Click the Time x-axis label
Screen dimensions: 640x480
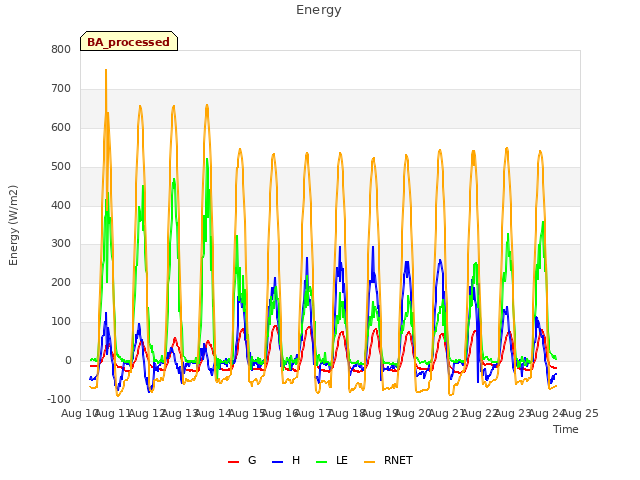click(x=566, y=429)
